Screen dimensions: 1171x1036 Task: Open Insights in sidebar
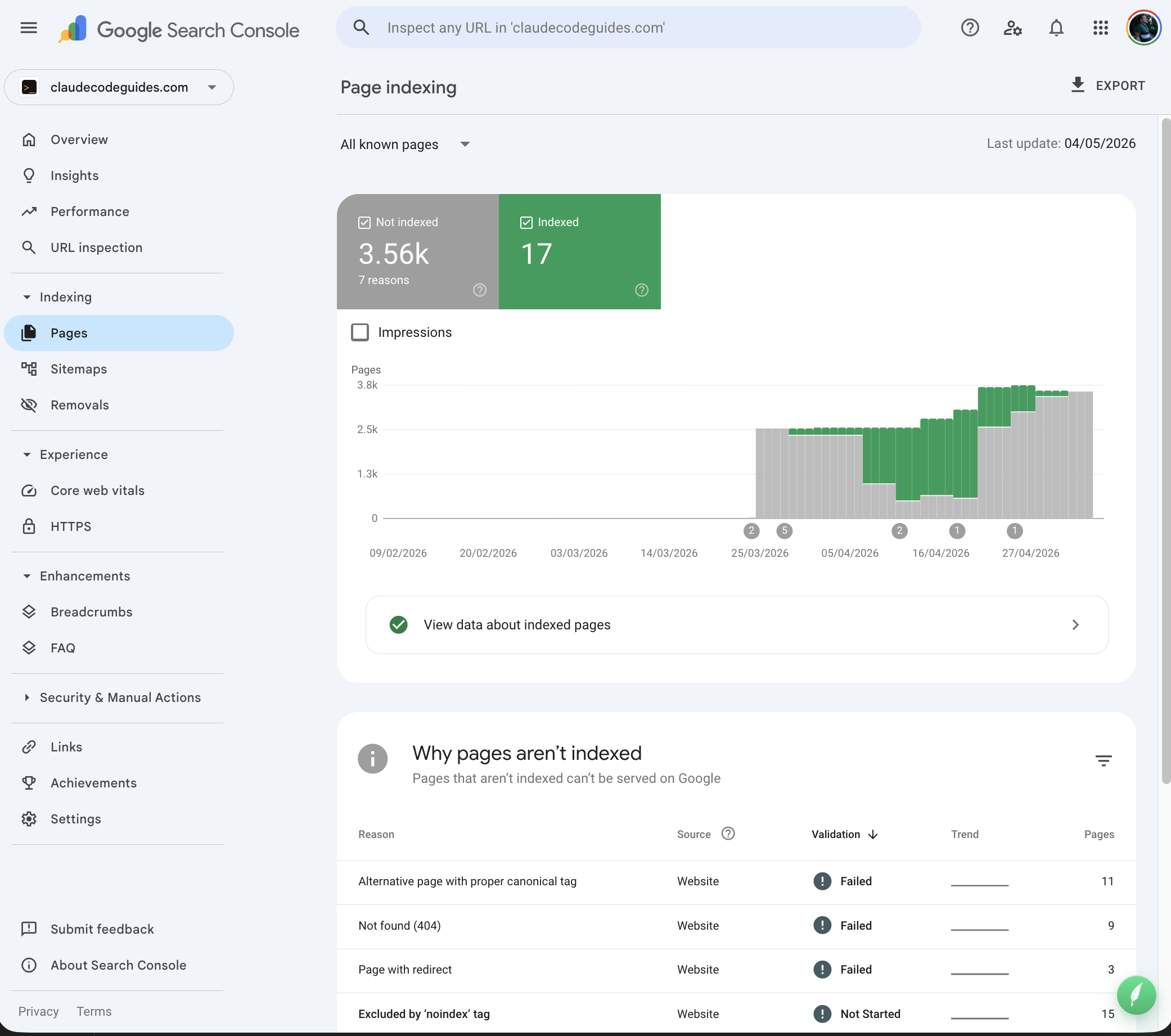pos(119,176)
